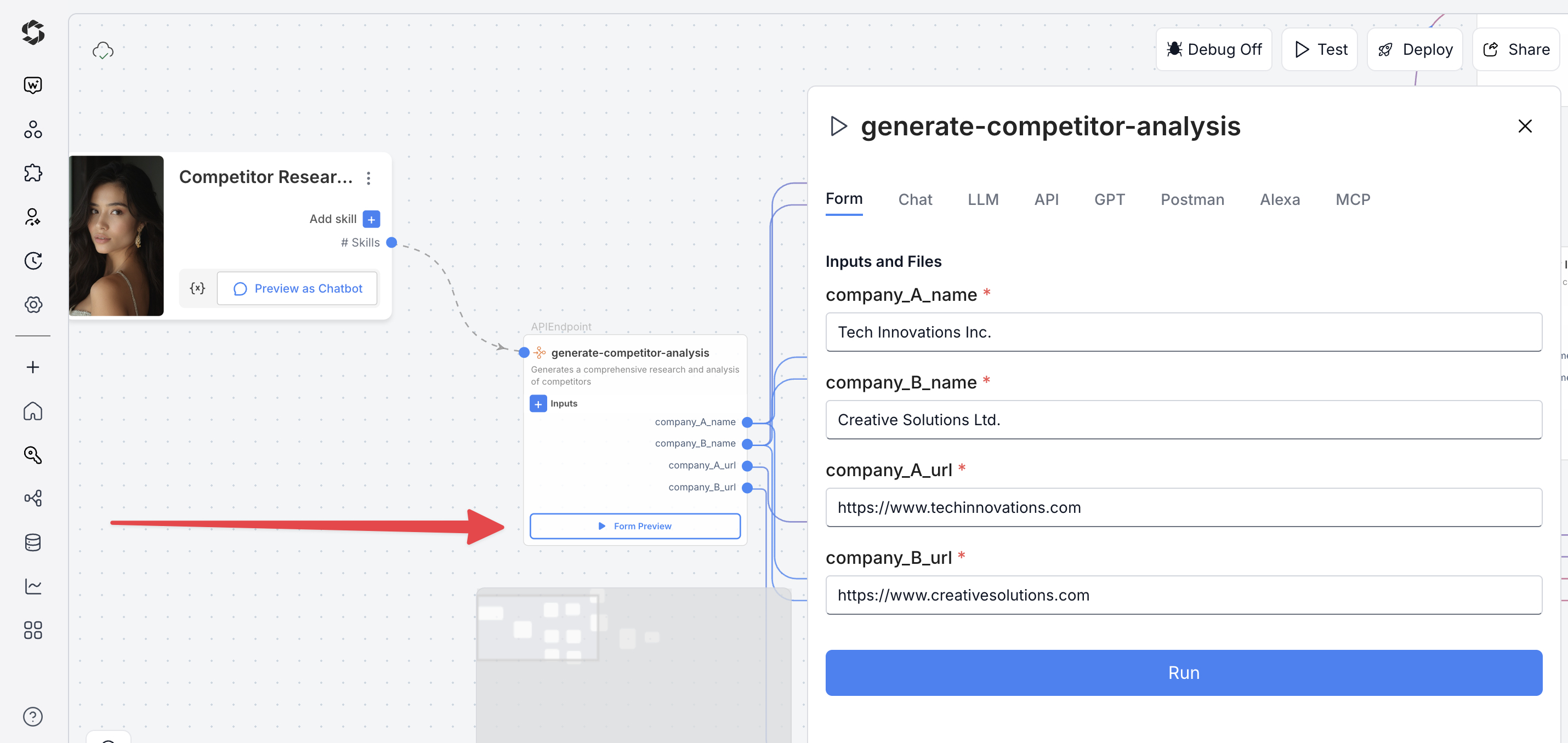Click the Add skill plus button
This screenshot has height=743, width=1568.
coord(371,219)
